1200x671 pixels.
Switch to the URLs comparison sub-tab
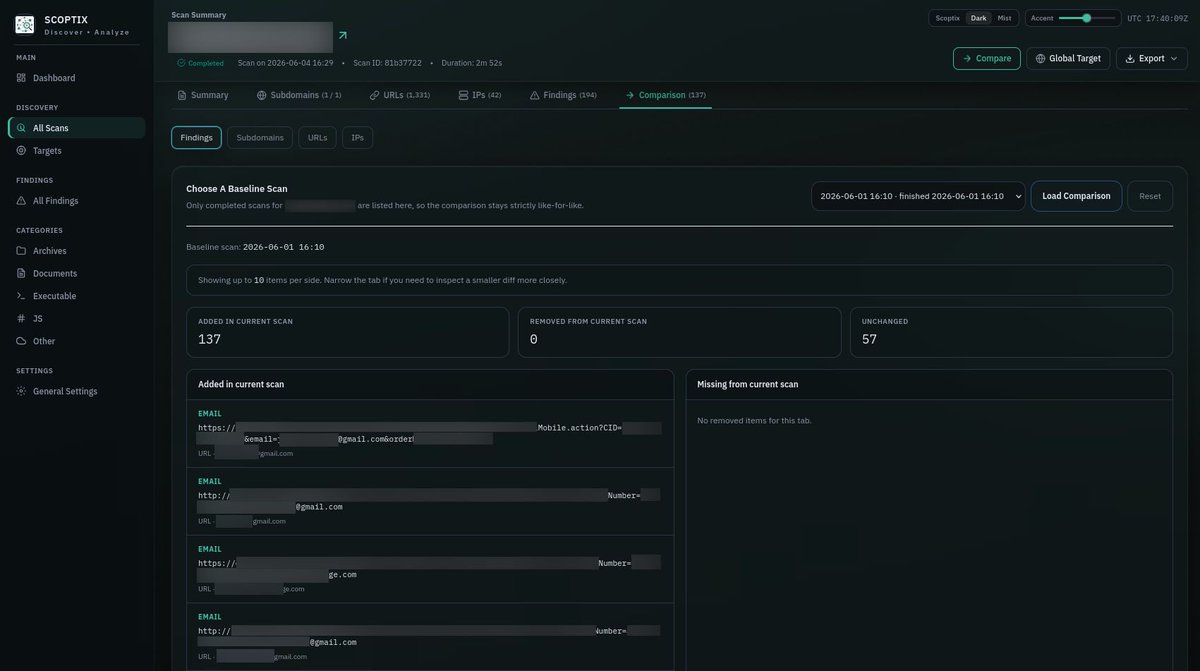[317, 137]
